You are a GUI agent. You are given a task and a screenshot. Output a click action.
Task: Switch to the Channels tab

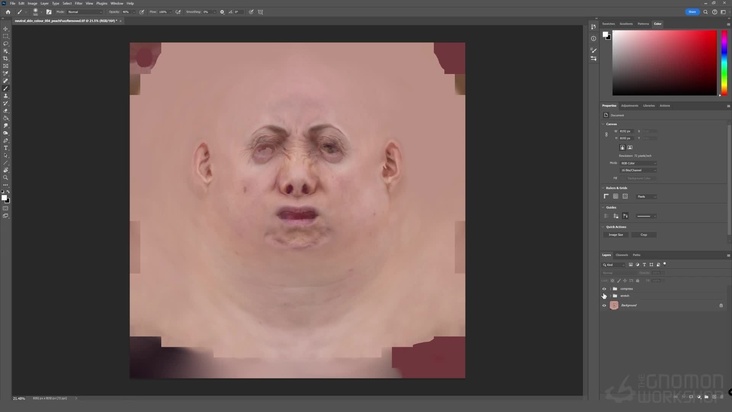621,255
